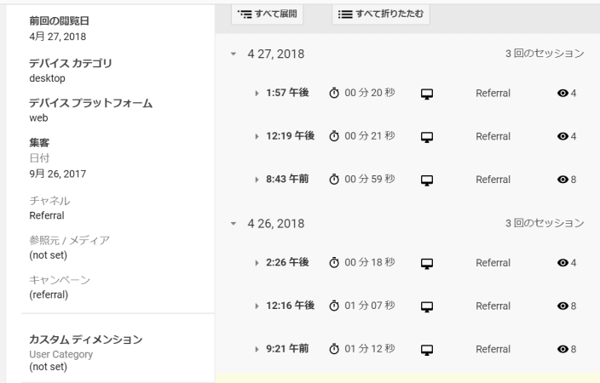The height and width of the screenshot is (383, 600).
Task: Click the eye views icon in the 12:19 午後 row
Action: coord(562,136)
